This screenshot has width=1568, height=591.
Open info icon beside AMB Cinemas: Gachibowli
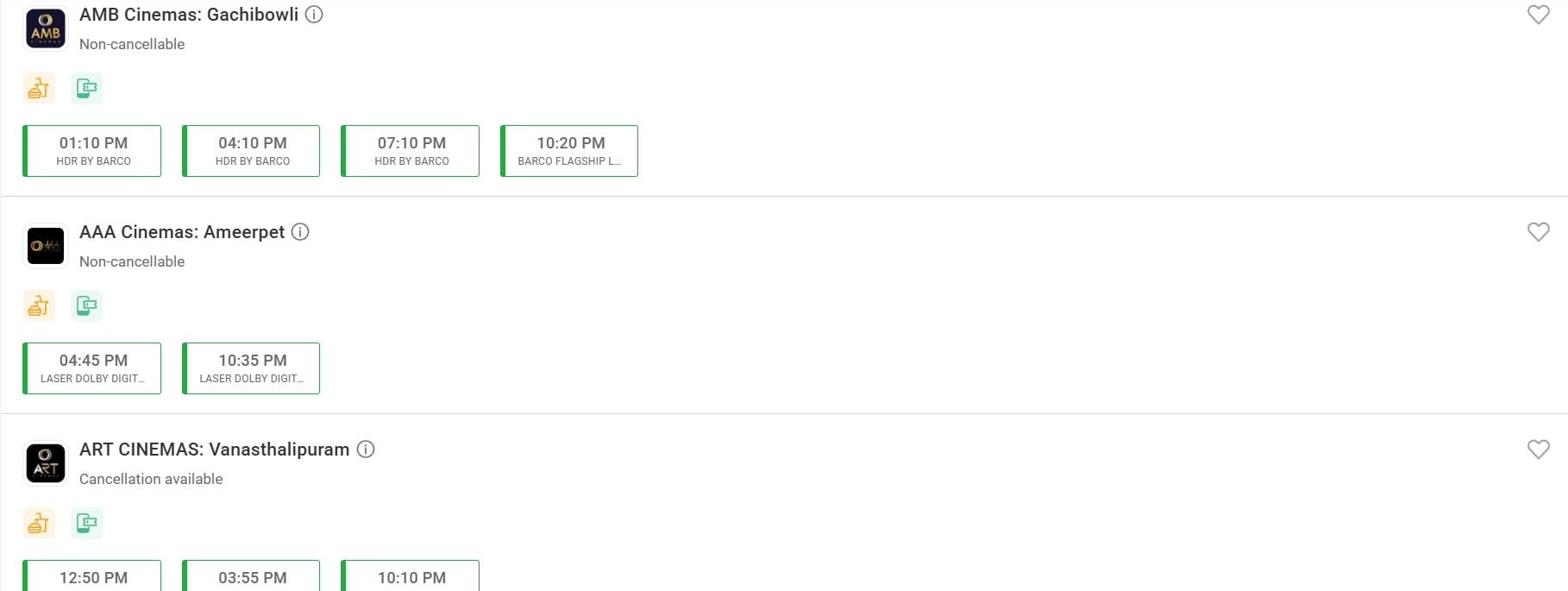pos(315,15)
